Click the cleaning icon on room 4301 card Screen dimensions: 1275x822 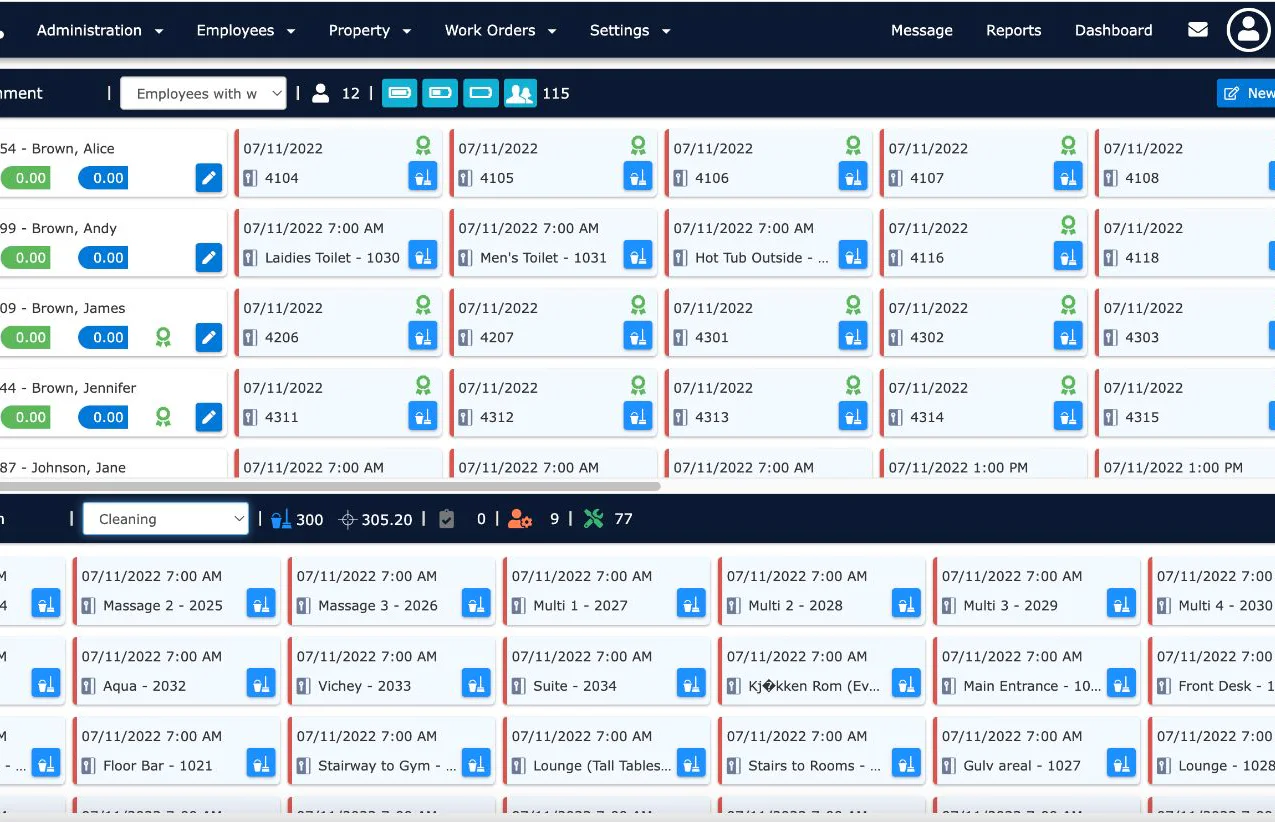coord(853,337)
